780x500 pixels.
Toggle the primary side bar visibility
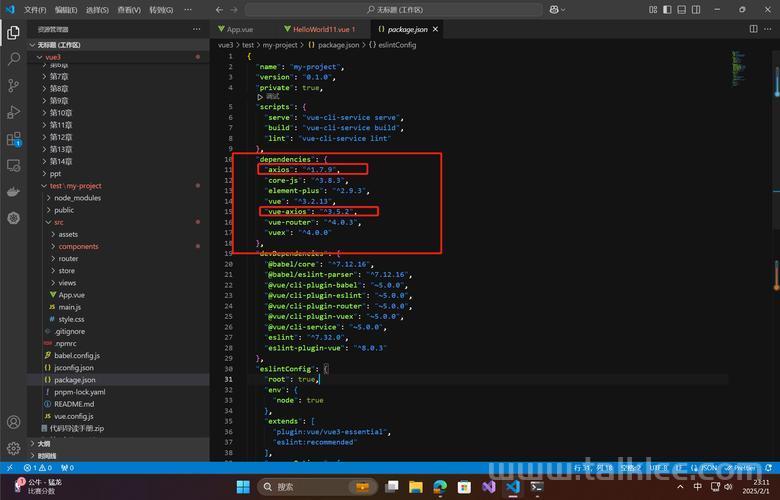pyautogui.click(x=667, y=9)
